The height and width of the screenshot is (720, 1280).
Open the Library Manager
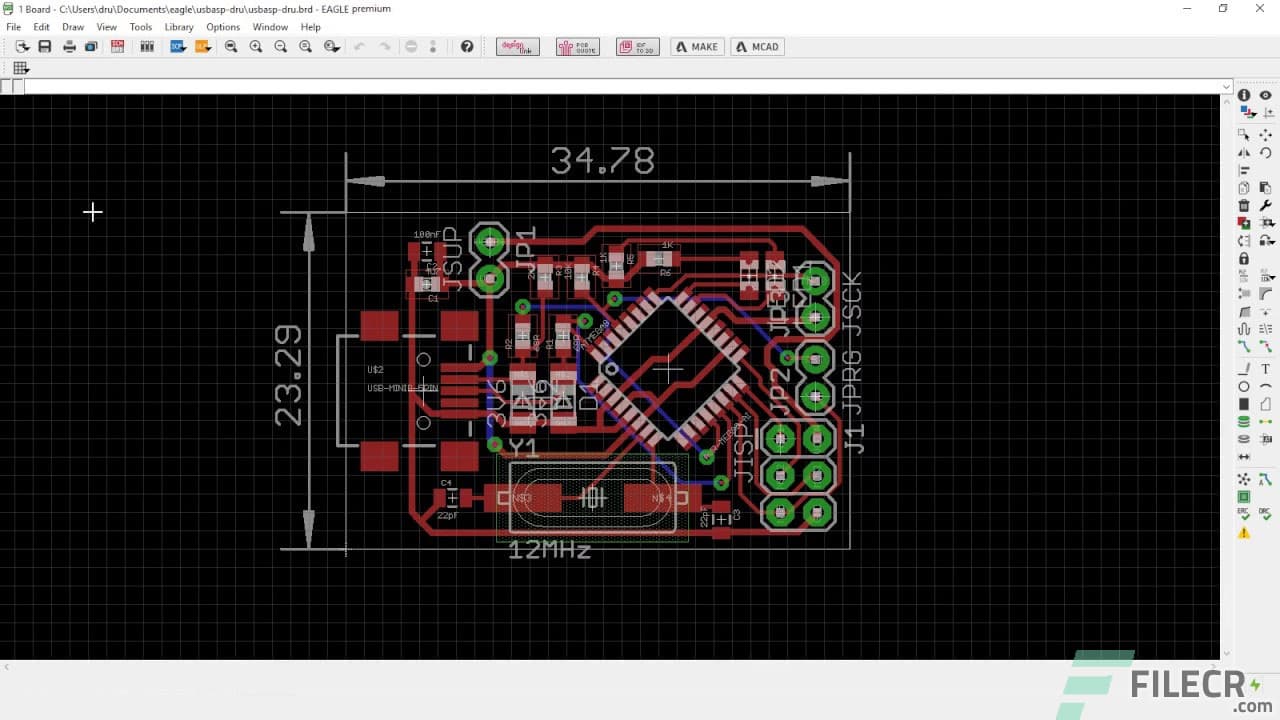(147, 46)
